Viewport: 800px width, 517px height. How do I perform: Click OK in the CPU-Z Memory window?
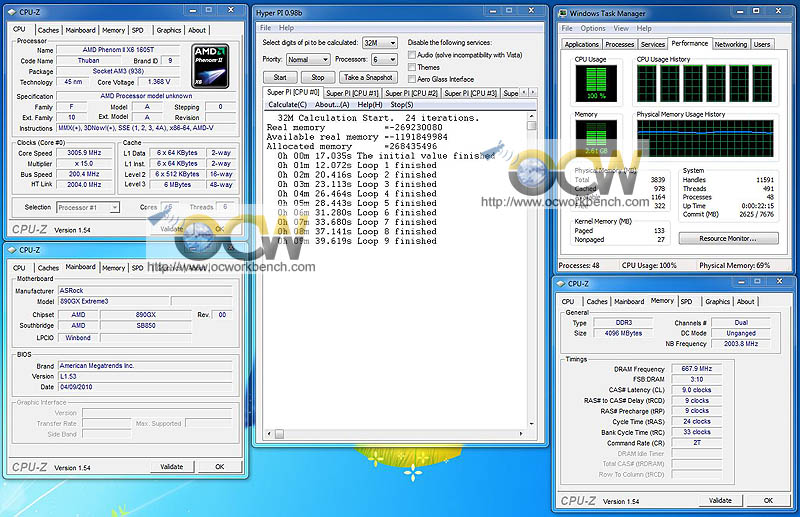pyautogui.click(x=768, y=501)
